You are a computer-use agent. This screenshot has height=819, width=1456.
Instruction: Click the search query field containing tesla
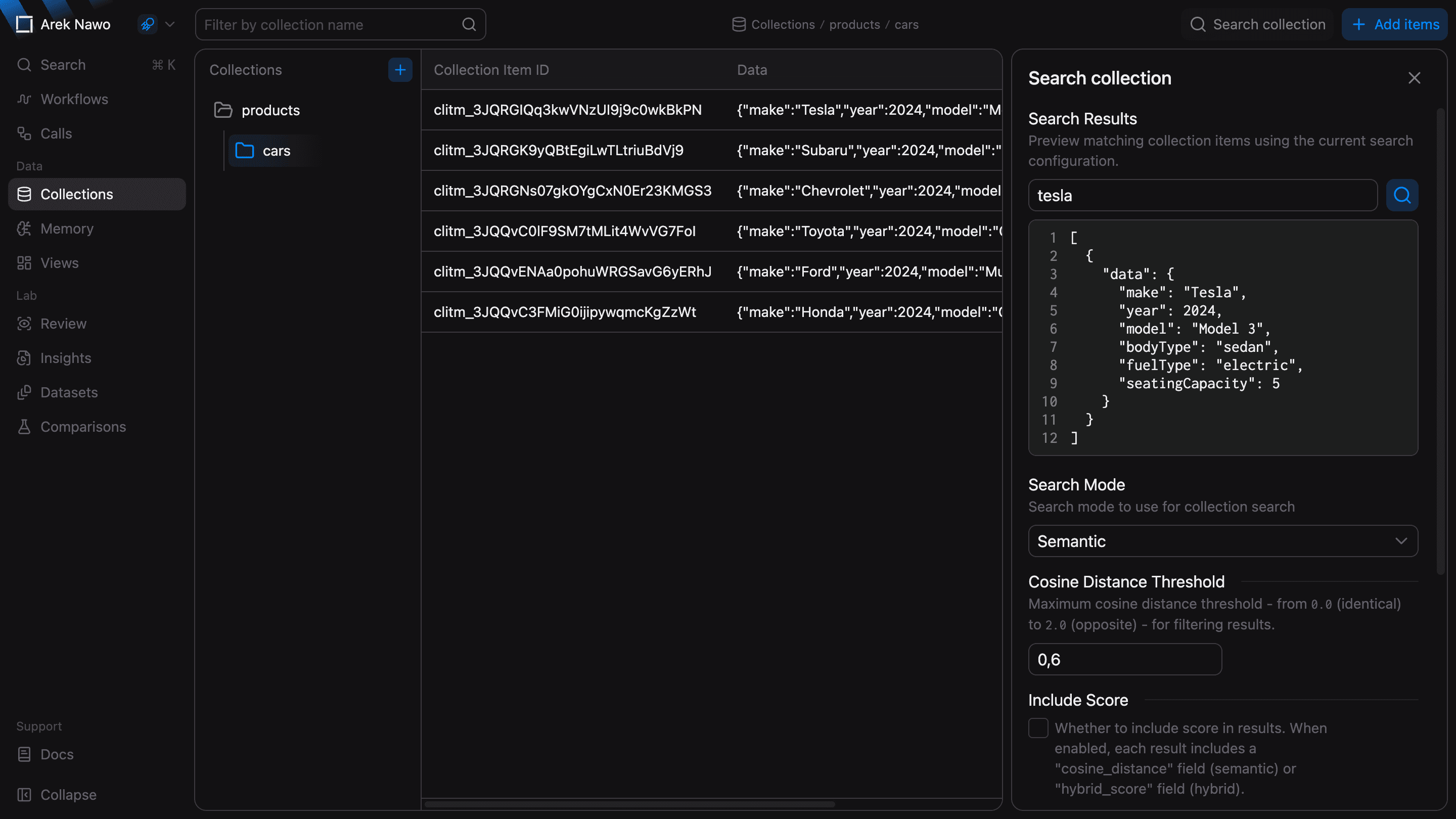[x=1203, y=196]
